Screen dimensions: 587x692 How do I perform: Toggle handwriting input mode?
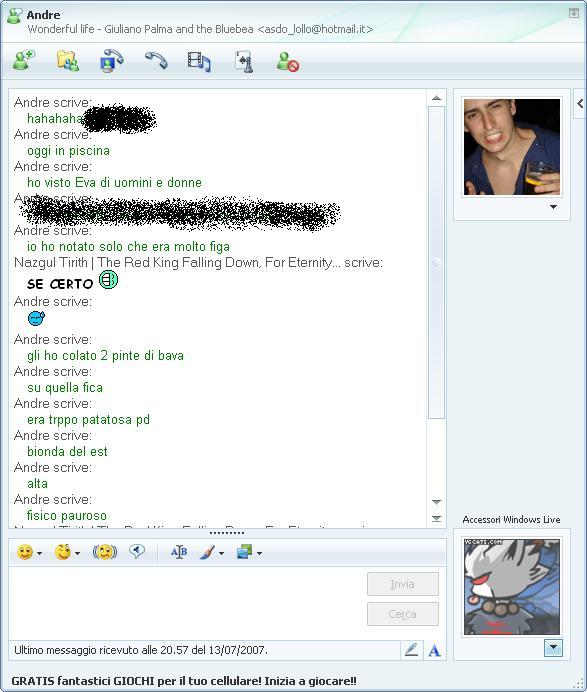click(411, 650)
